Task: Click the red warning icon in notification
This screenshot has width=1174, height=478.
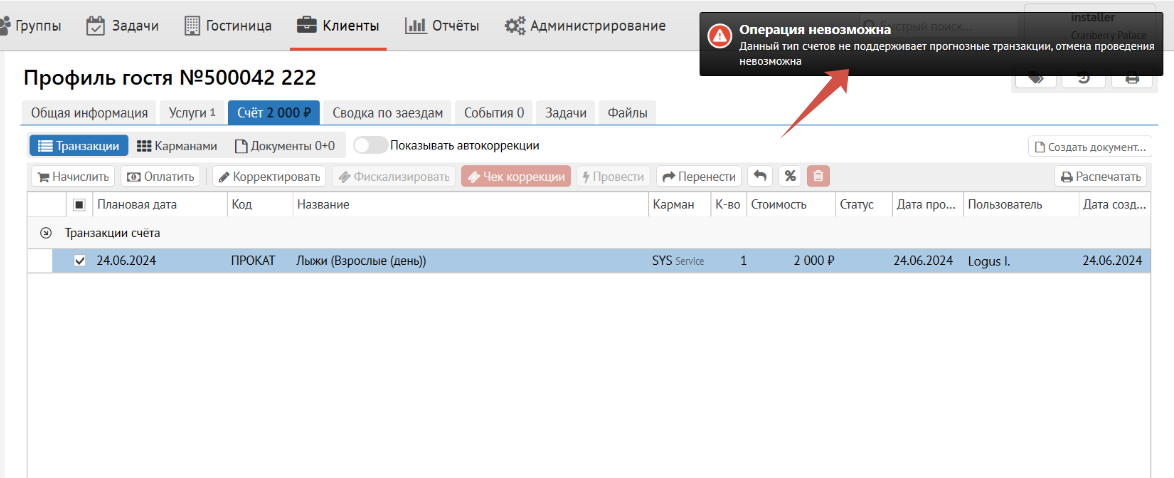Action: 720,34
